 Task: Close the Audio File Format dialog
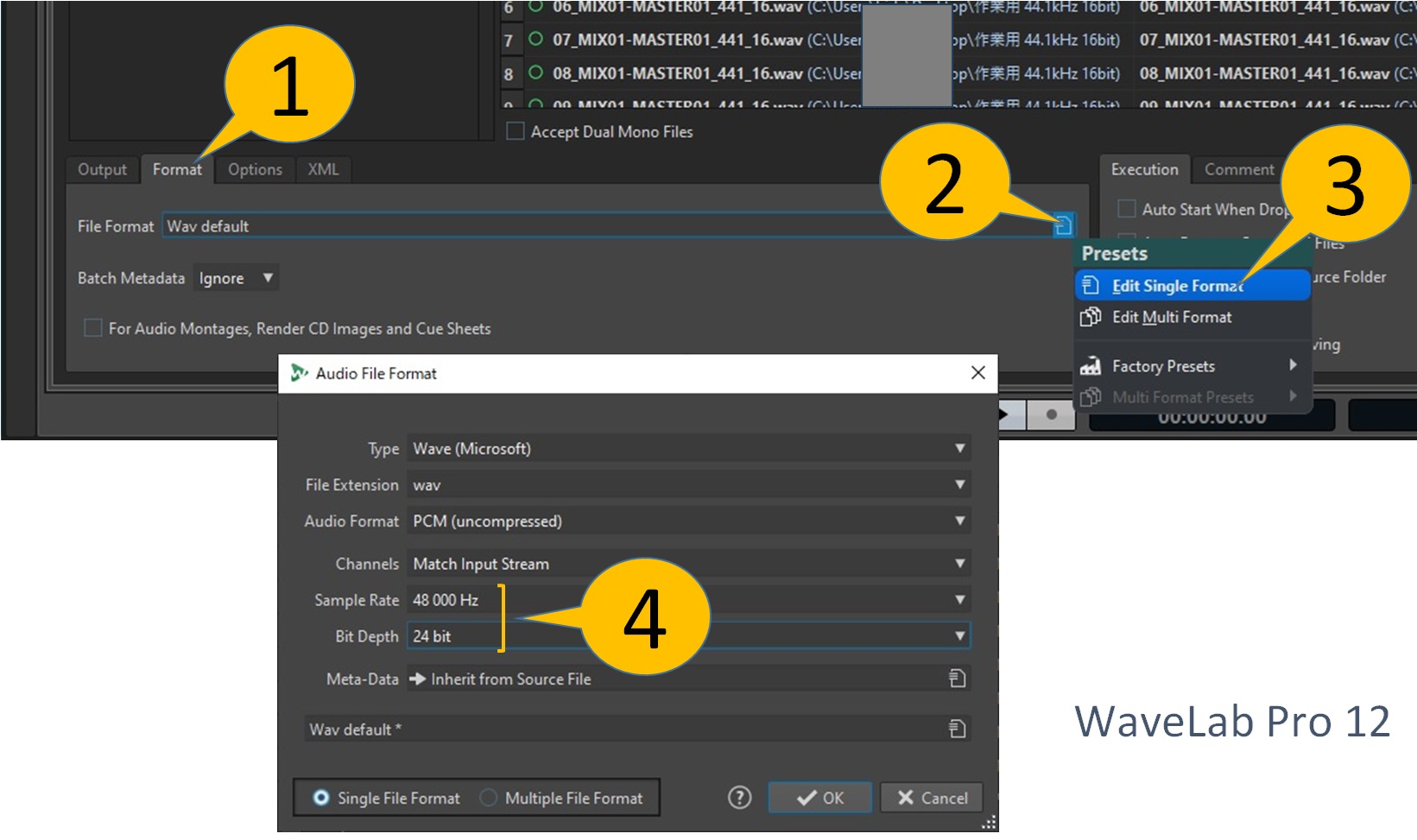pyautogui.click(x=977, y=373)
